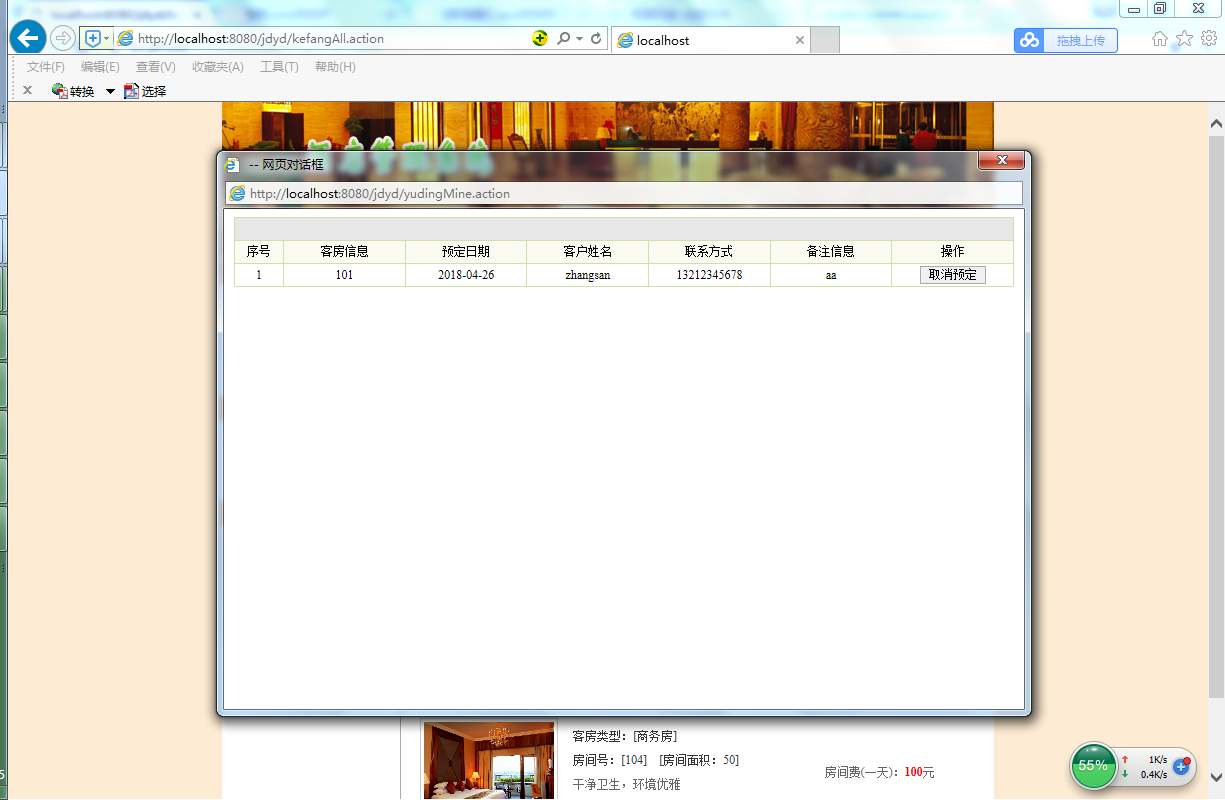Expand the 转换 dropdown arrow
This screenshot has width=1225, height=800.
[110, 91]
